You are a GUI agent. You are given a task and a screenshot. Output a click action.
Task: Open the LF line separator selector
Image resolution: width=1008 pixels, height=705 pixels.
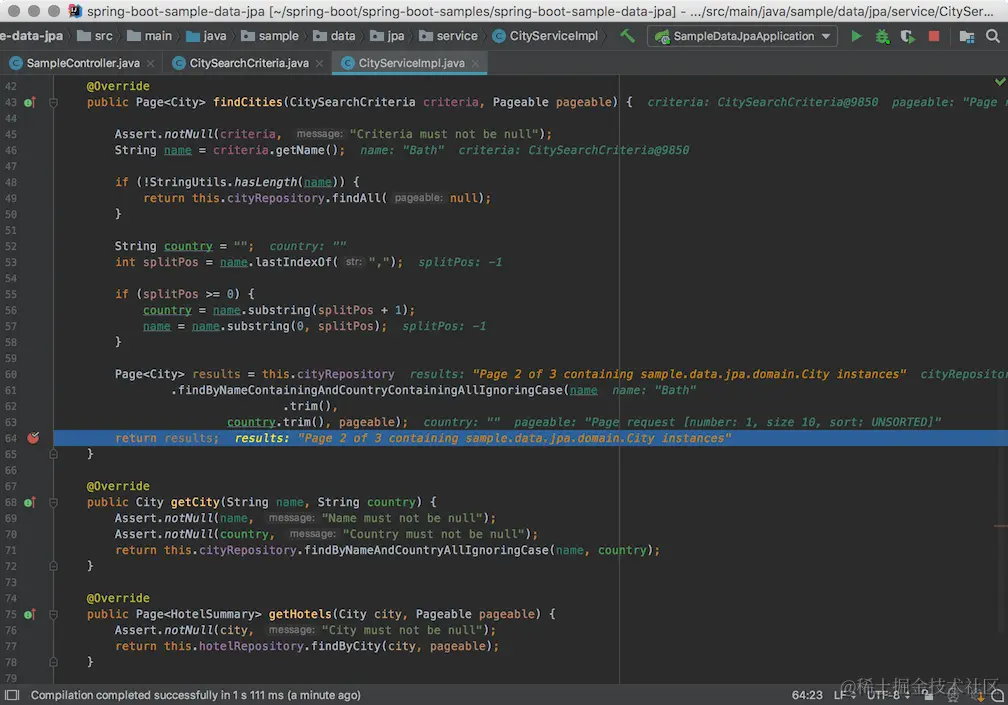[844, 695]
